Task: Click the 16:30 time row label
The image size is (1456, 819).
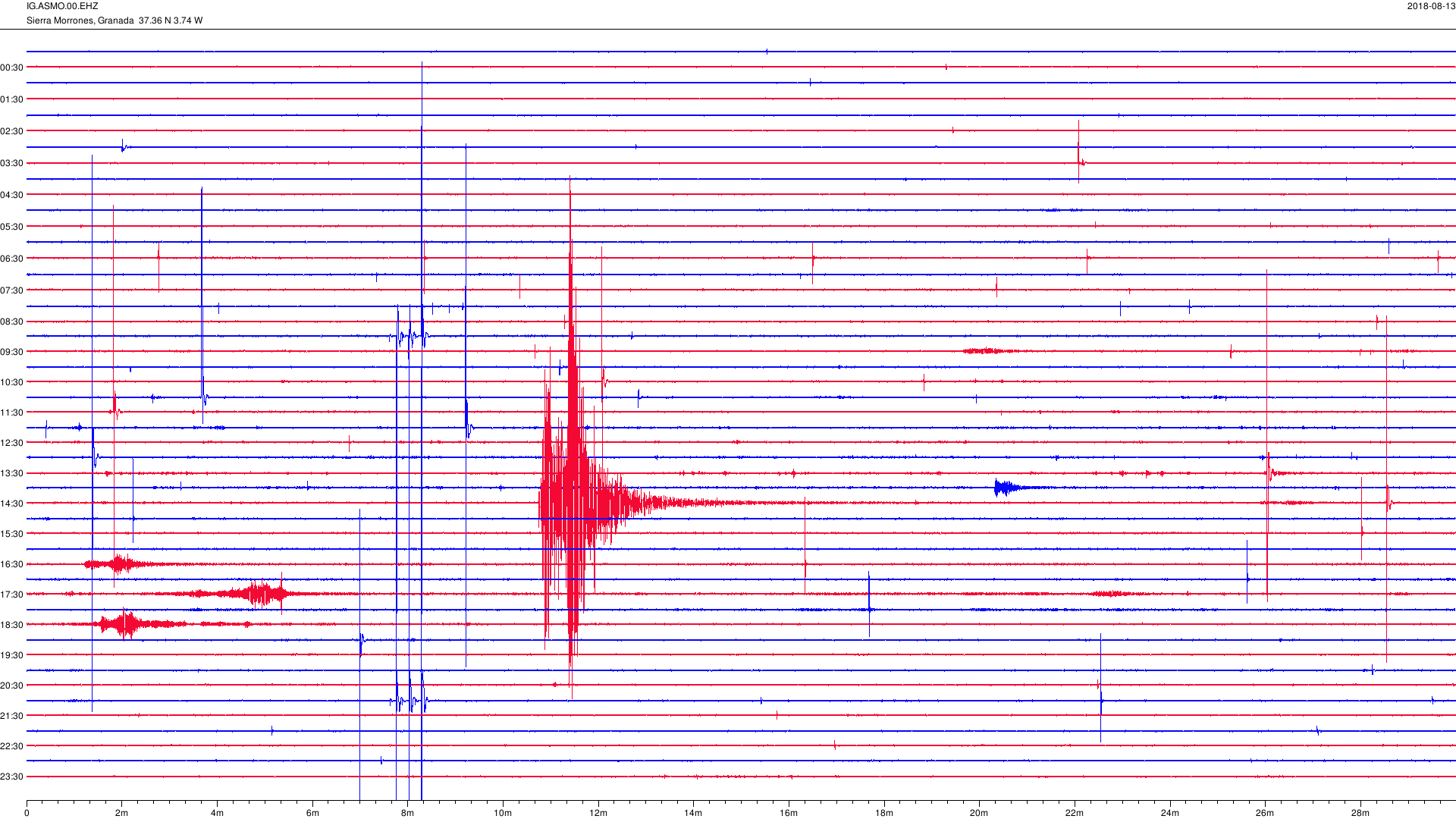Action: tap(12, 564)
